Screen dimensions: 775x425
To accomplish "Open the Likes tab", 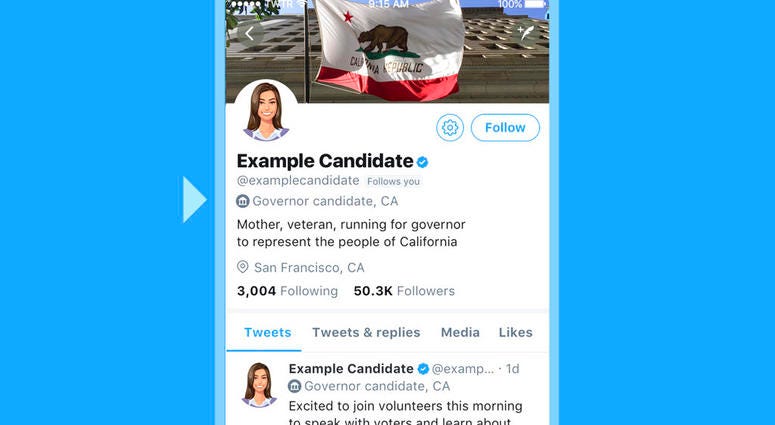I will coord(516,333).
